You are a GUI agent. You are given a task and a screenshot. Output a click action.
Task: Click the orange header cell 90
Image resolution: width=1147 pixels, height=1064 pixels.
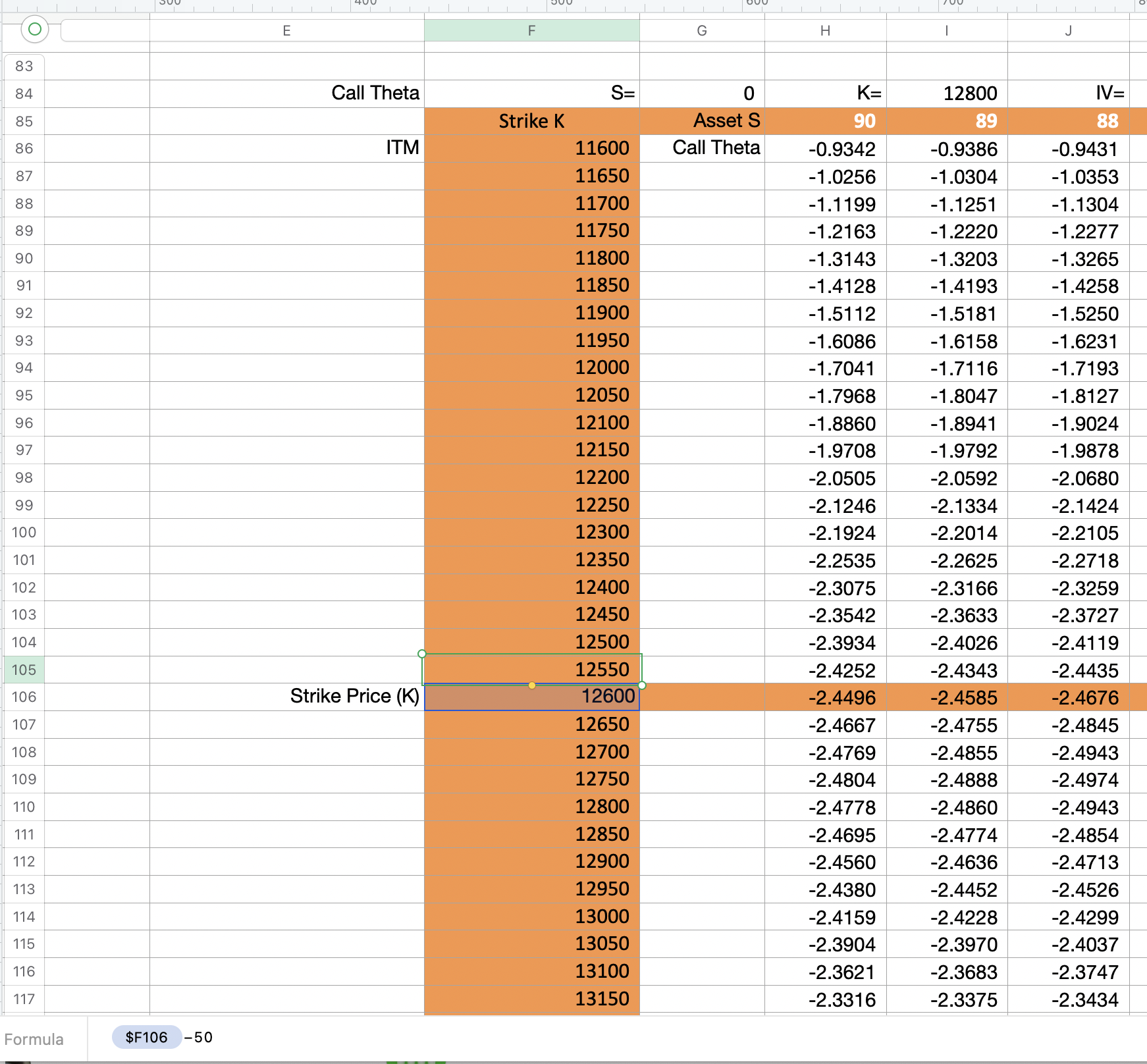pyautogui.click(x=825, y=121)
